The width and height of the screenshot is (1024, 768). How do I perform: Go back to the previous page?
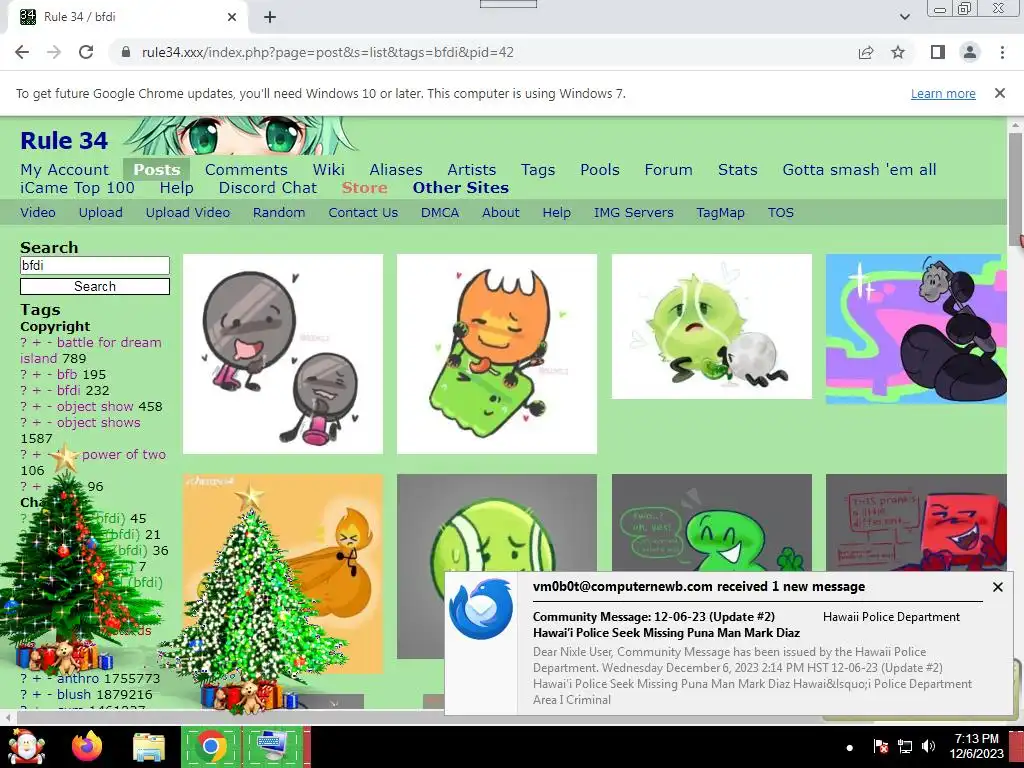click(x=22, y=52)
